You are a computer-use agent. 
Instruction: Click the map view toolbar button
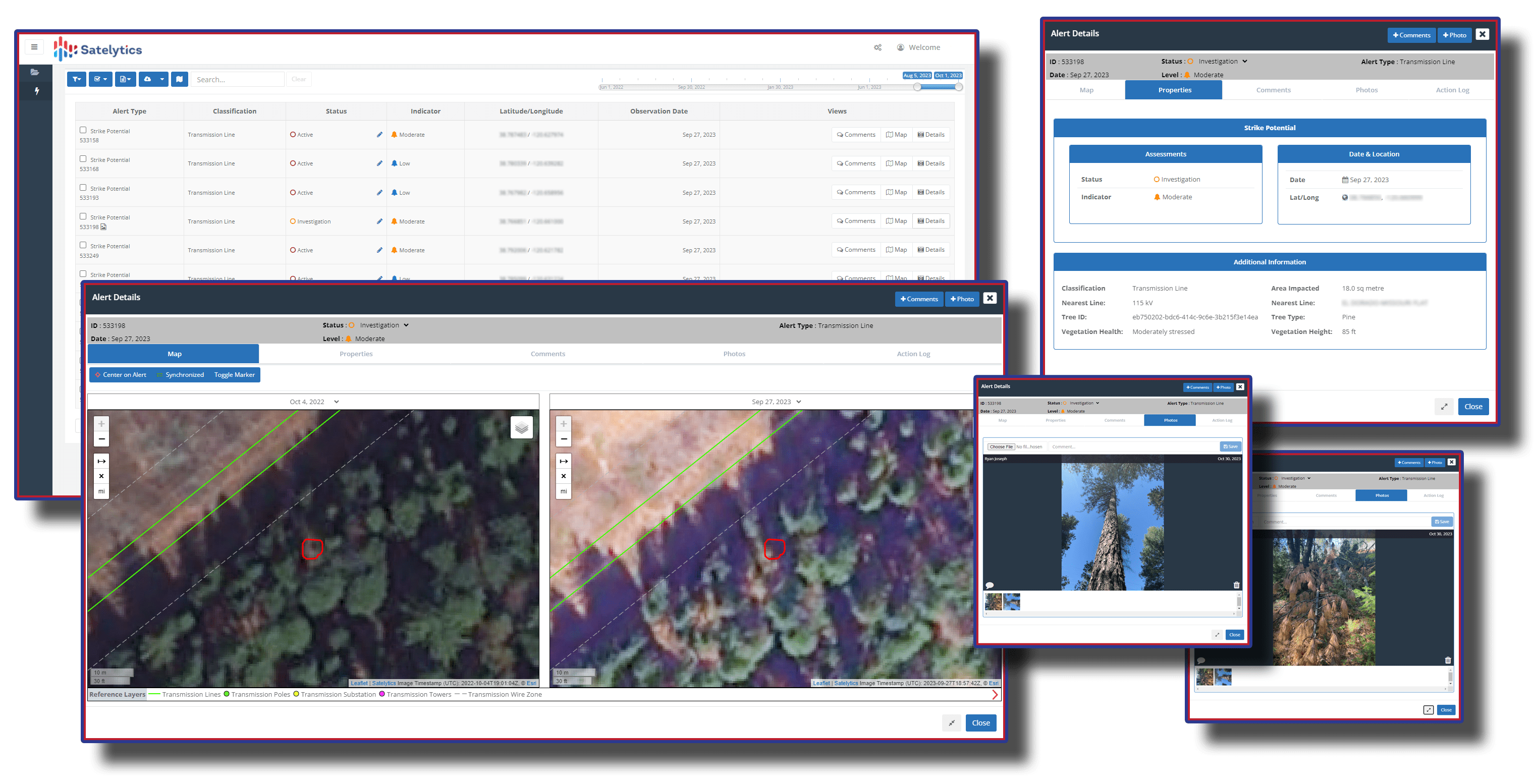(x=180, y=79)
